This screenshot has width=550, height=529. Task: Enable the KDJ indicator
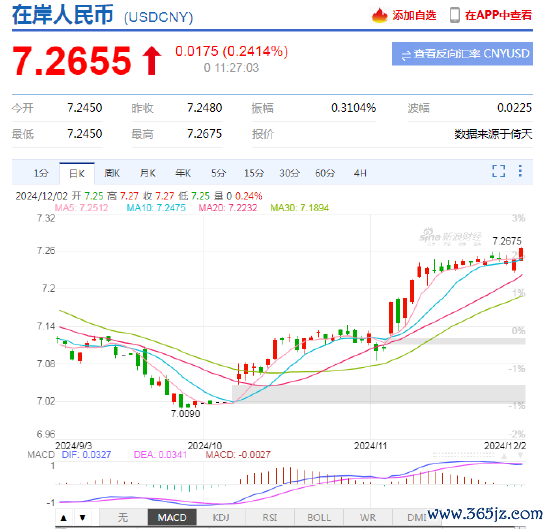[221, 517]
